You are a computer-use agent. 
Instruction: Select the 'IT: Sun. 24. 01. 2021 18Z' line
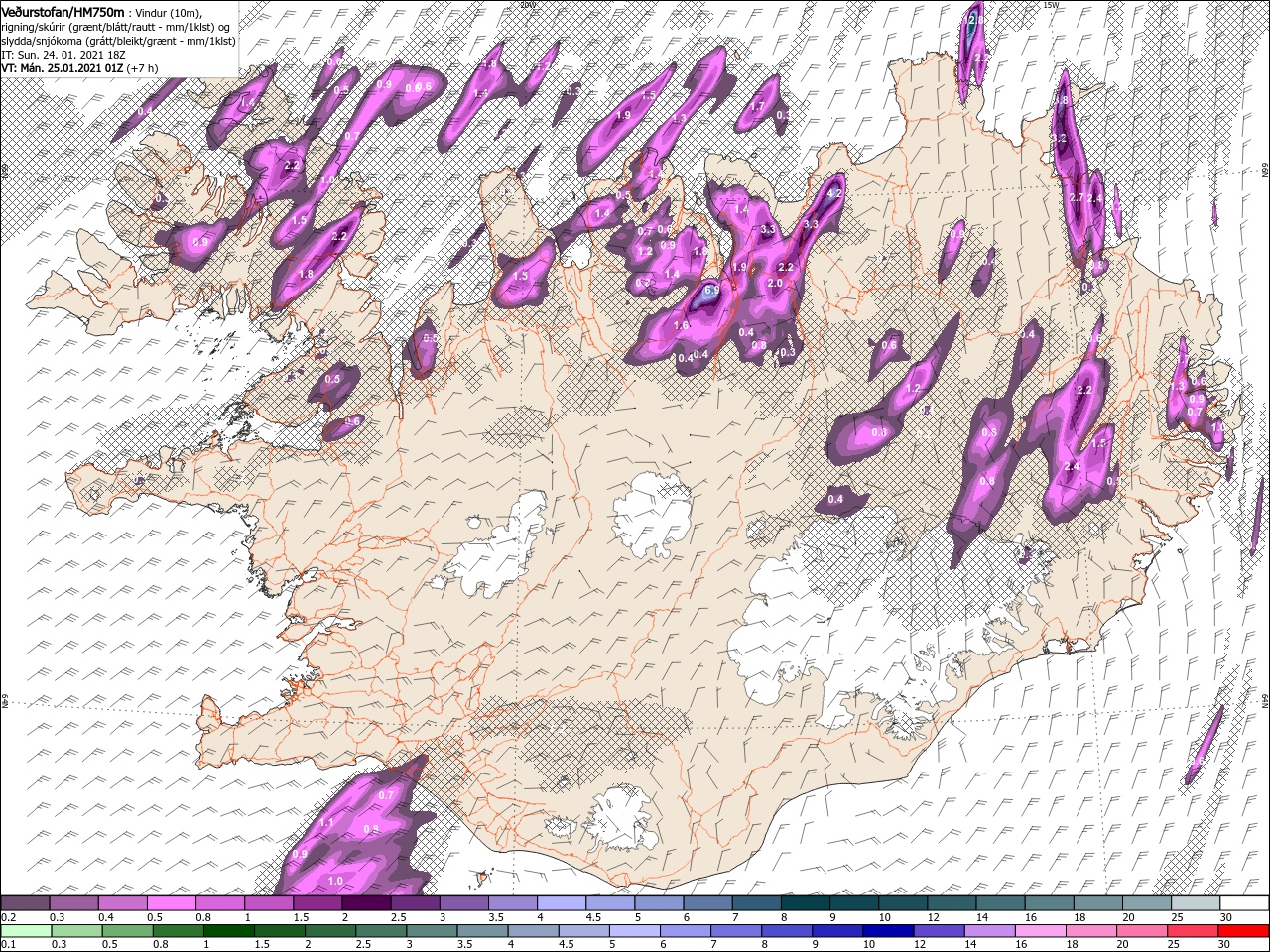click(x=63, y=55)
